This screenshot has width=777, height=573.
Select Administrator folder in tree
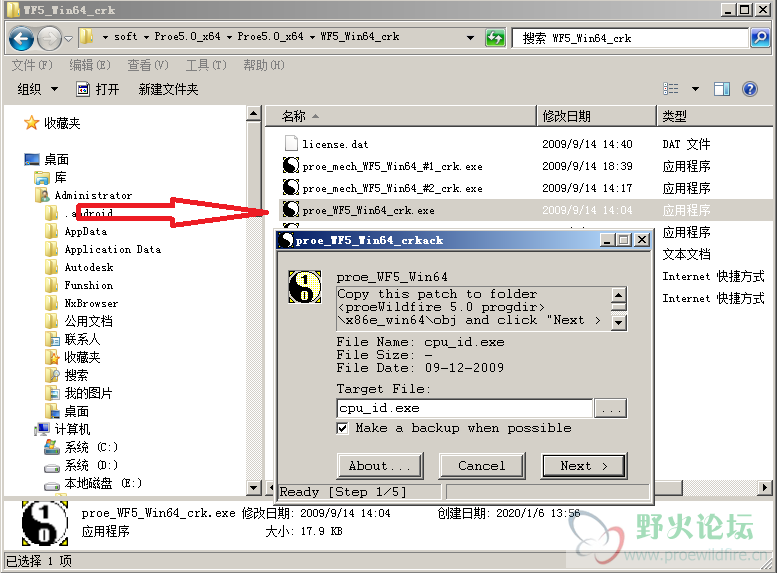[84, 195]
